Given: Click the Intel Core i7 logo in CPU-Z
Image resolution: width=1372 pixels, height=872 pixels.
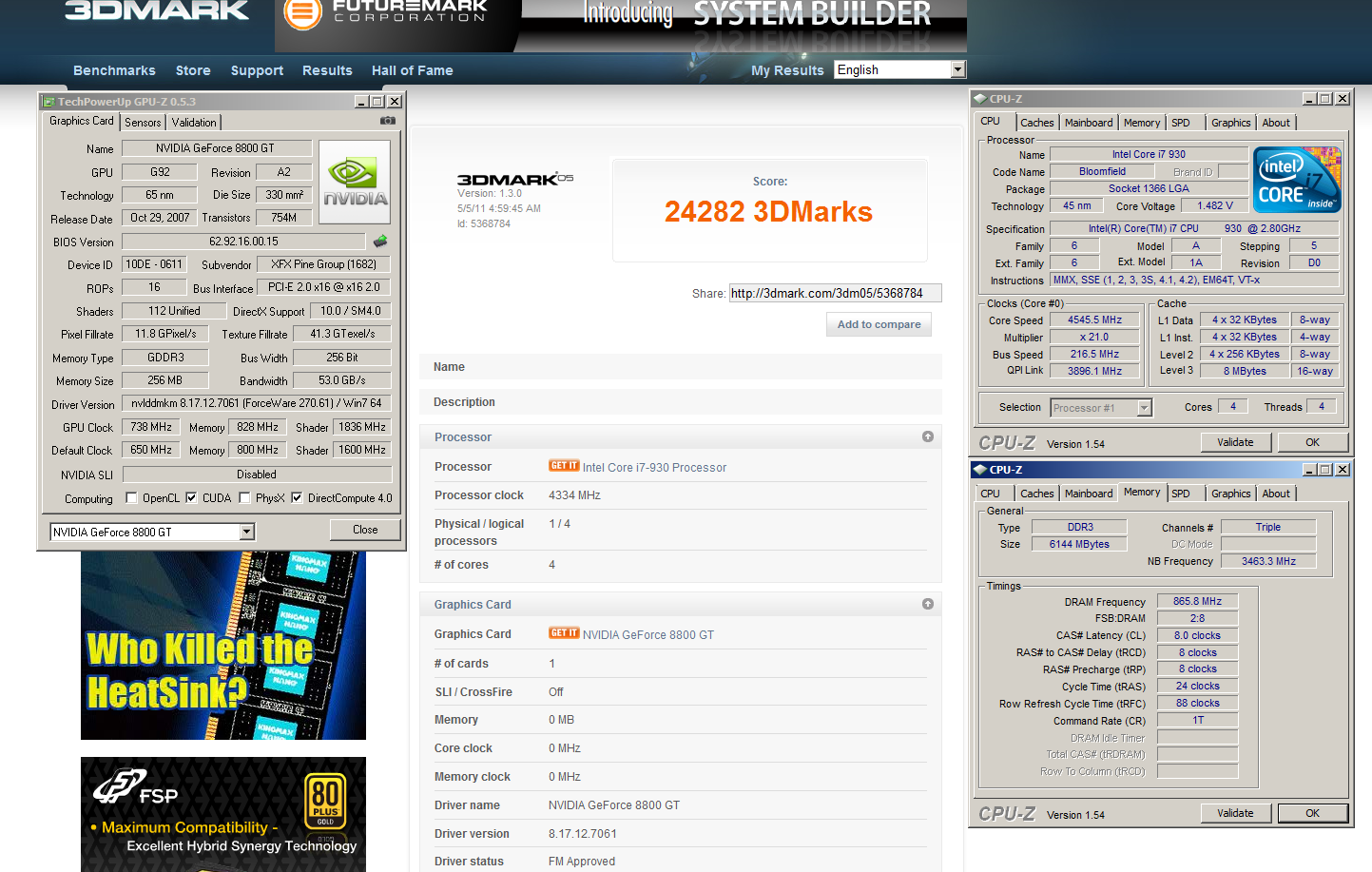Looking at the screenshot, I should 1297,179.
